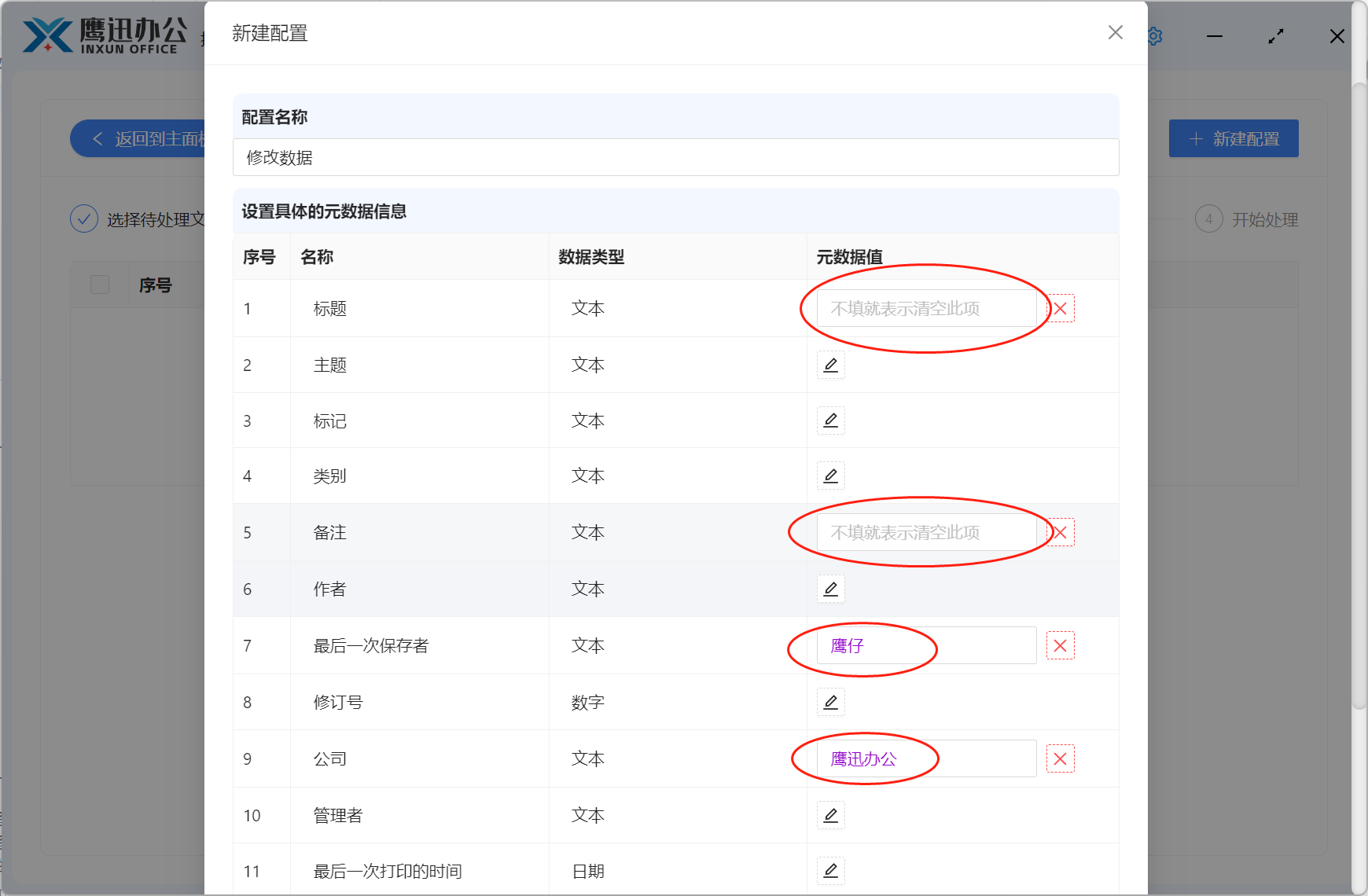Image resolution: width=1368 pixels, height=896 pixels.
Task: Click the 配置名称 input field
Action: point(675,157)
